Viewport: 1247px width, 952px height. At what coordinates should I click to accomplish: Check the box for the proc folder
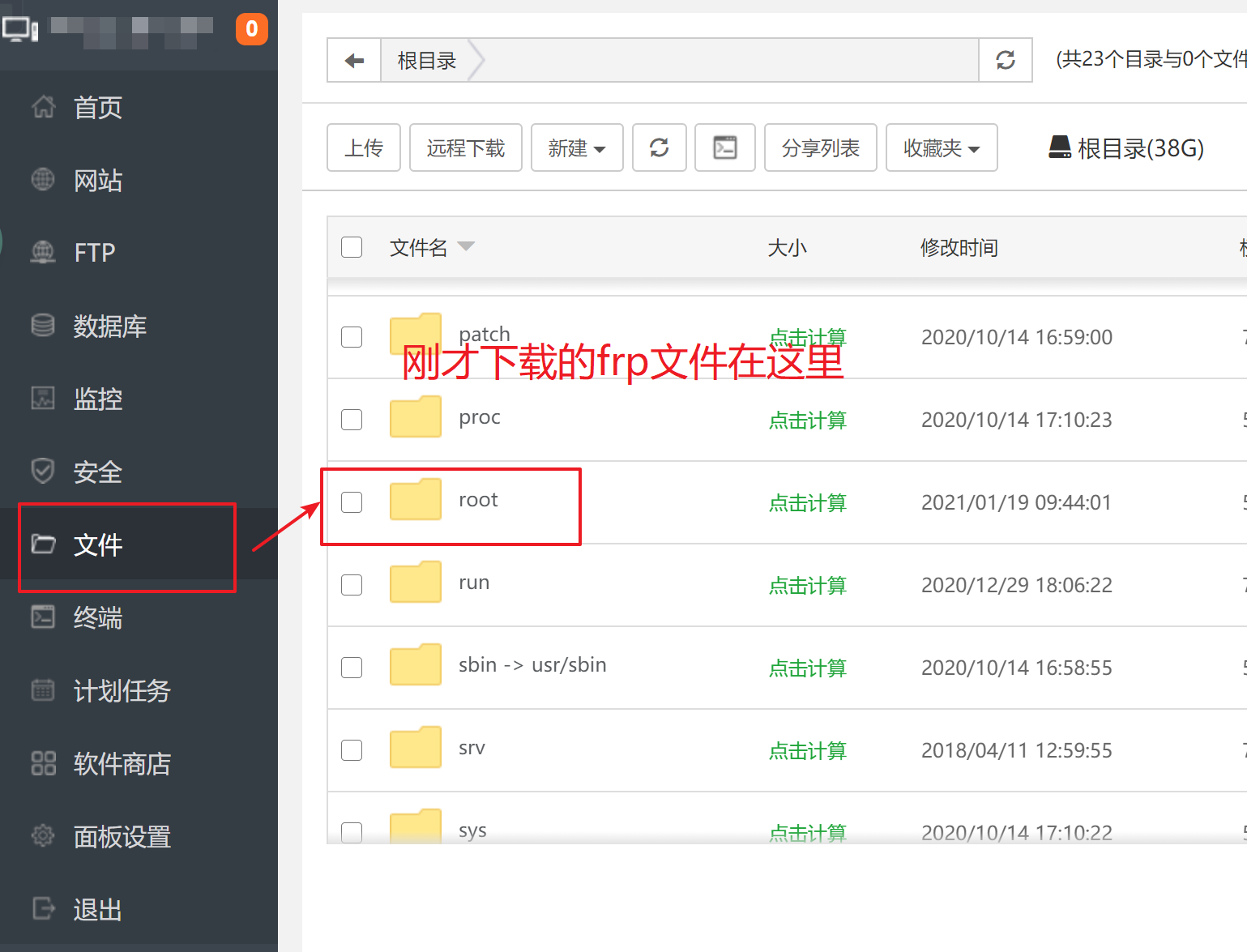tap(352, 420)
